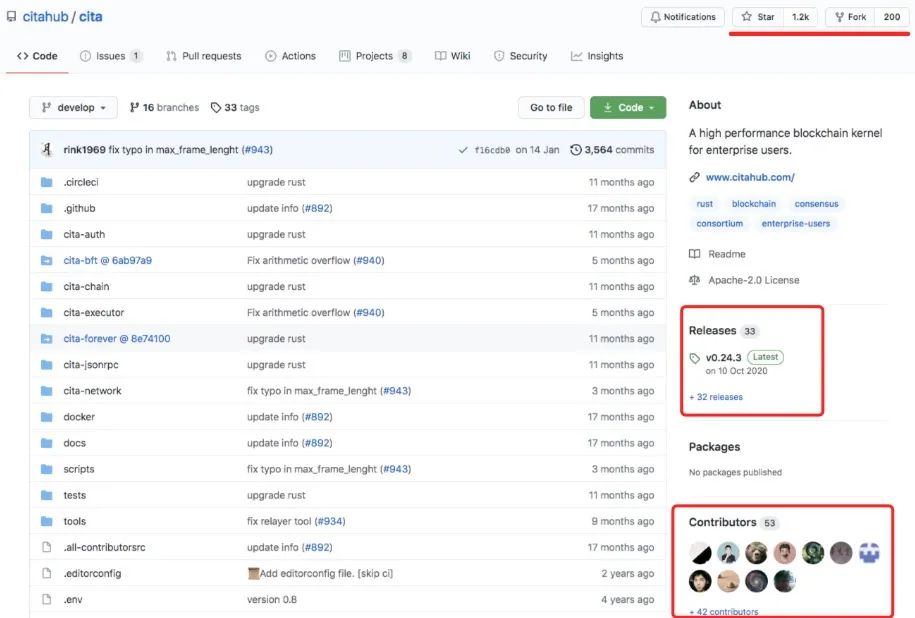Switch to the Issues tab
Image resolution: width=915 pixels, height=618 pixels.
click(x=110, y=56)
